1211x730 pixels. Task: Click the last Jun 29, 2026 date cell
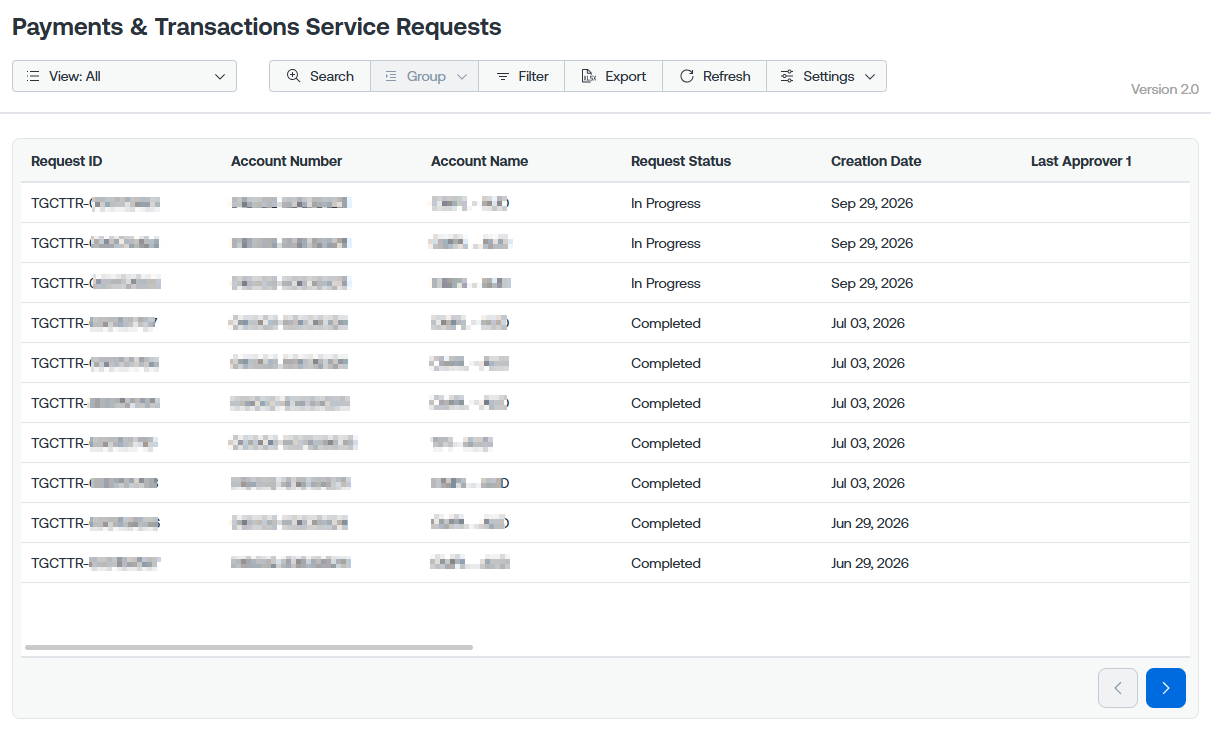tap(870, 563)
